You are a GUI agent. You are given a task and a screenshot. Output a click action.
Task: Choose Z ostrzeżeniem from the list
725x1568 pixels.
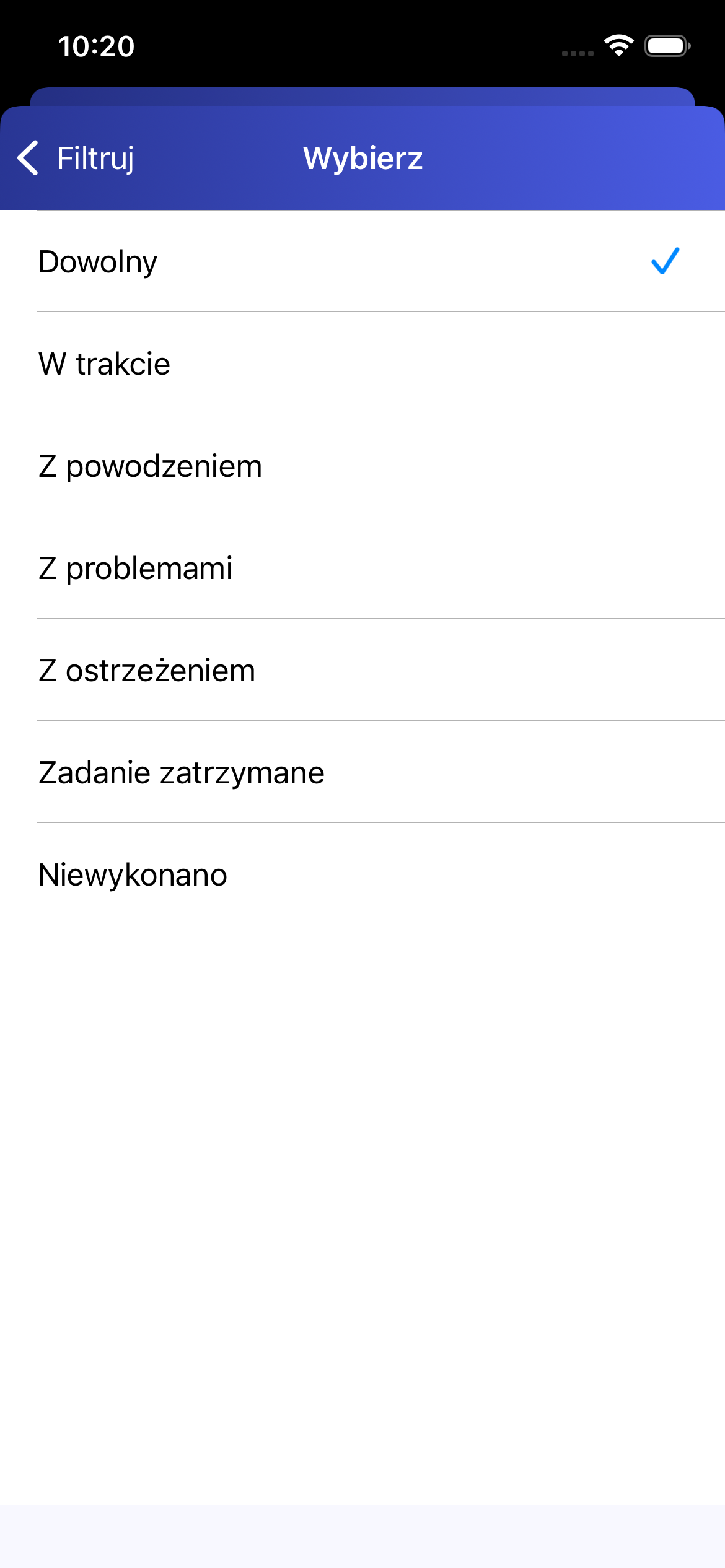(x=146, y=670)
